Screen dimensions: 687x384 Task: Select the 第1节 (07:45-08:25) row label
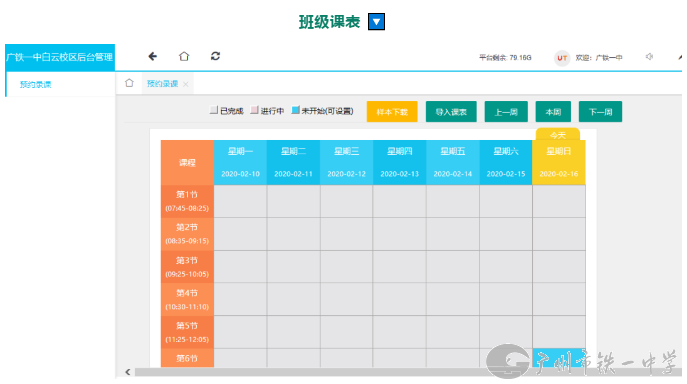(187, 201)
